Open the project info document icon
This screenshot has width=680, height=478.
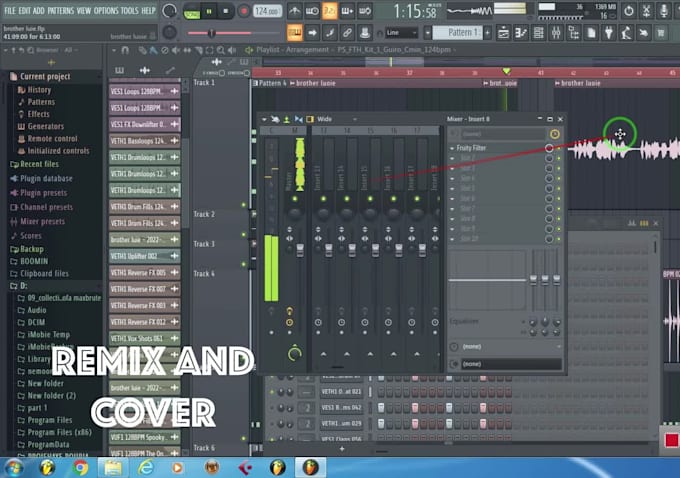592,33
